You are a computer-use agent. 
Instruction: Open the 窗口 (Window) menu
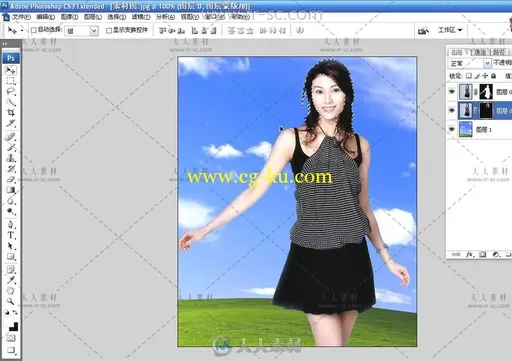coord(214,17)
